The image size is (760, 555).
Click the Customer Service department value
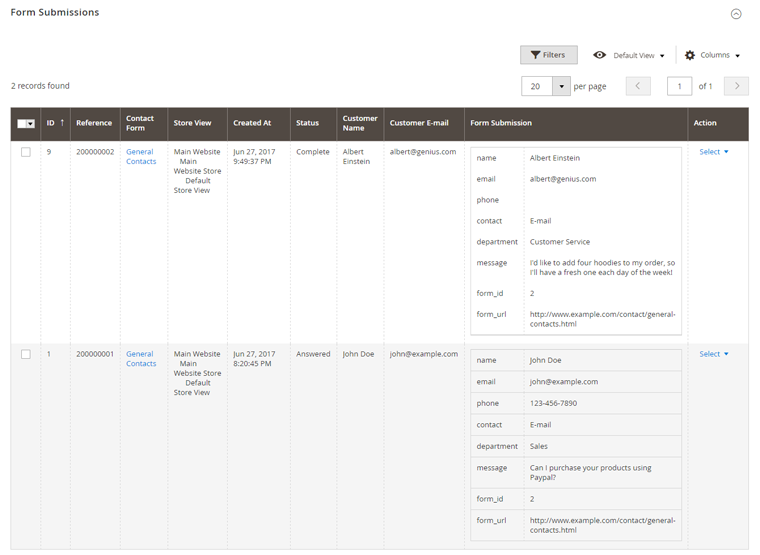[560, 242]
